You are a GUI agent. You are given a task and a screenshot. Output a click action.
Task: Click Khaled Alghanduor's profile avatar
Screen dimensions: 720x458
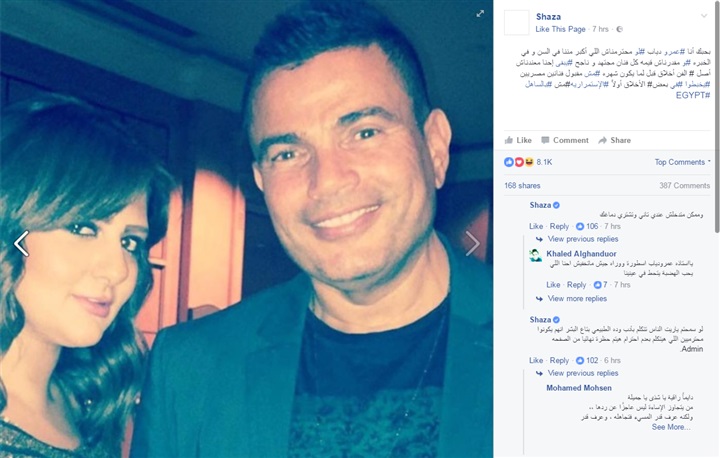coord(535,255)
